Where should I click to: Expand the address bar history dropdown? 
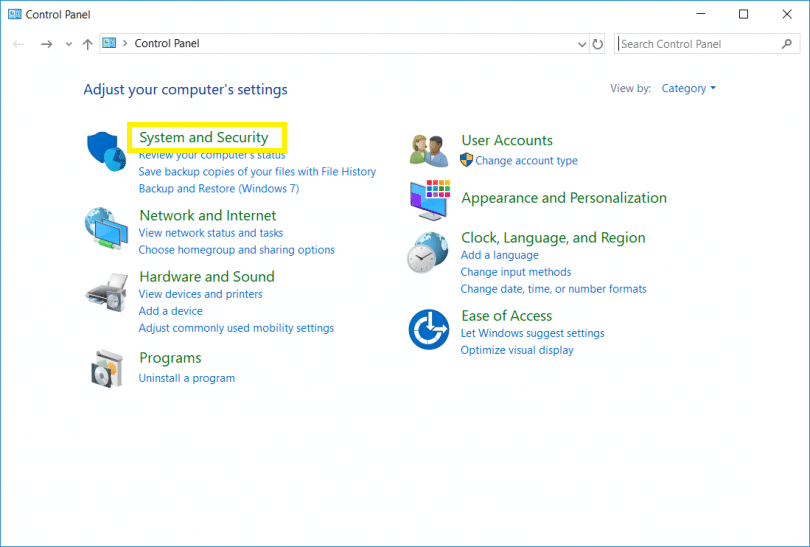[582, 44]
